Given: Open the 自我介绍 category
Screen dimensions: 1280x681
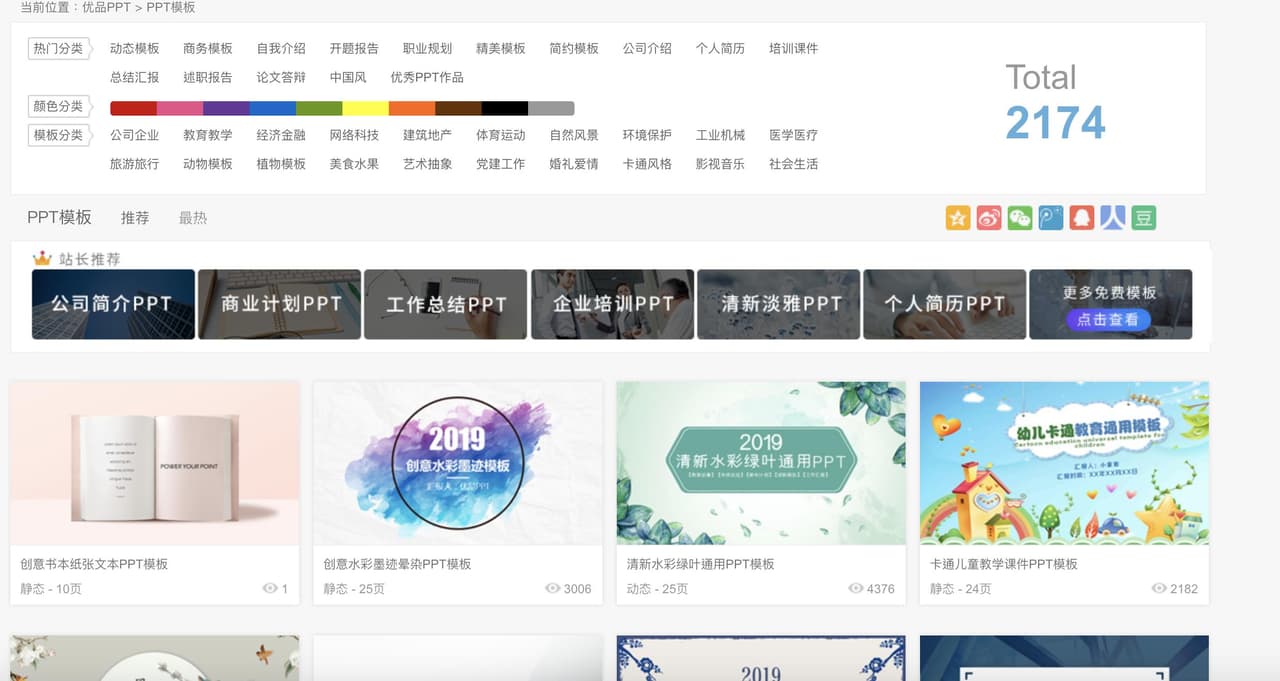Looking at the screenshot, I should tap(281, 48).
